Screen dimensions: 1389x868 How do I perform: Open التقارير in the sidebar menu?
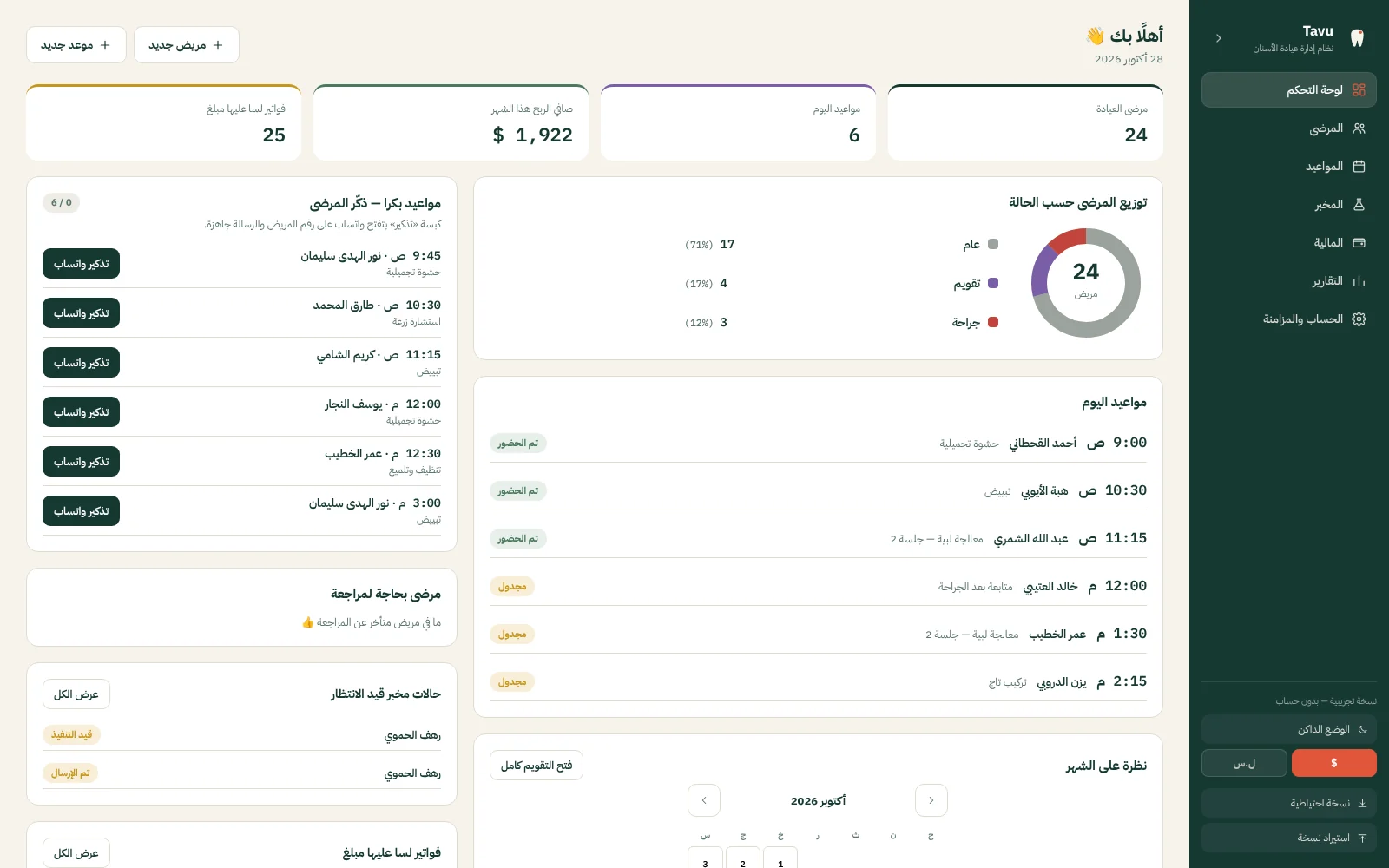click(x=1289, y=281)
